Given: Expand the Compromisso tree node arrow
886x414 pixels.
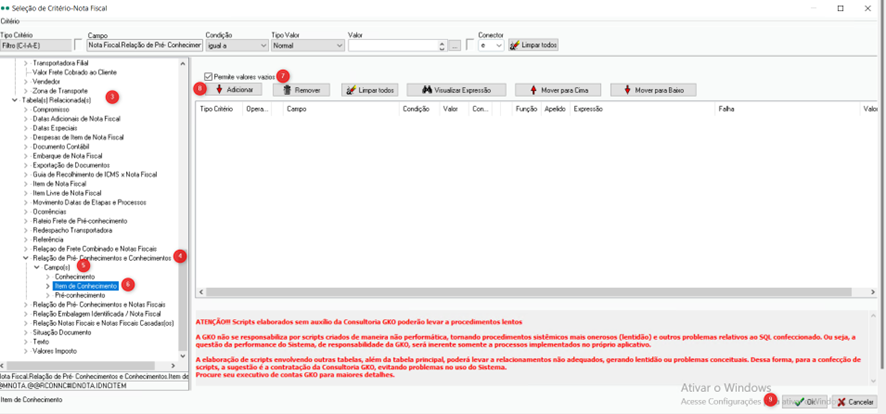Looking at the screenshot, I should pos(25,110).
